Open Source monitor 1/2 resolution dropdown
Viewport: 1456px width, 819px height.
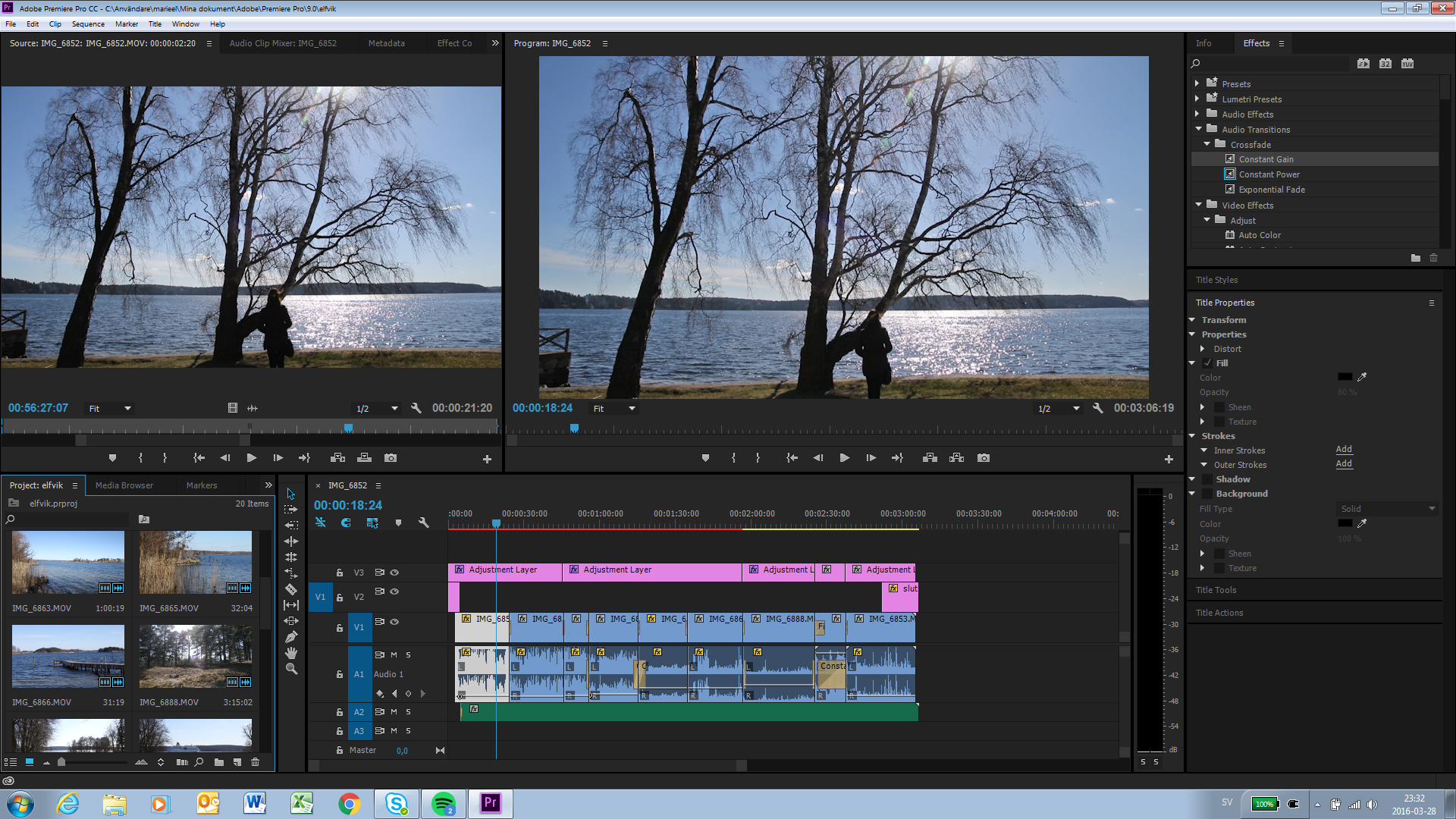pyautogui.click(x=377, y=409)
